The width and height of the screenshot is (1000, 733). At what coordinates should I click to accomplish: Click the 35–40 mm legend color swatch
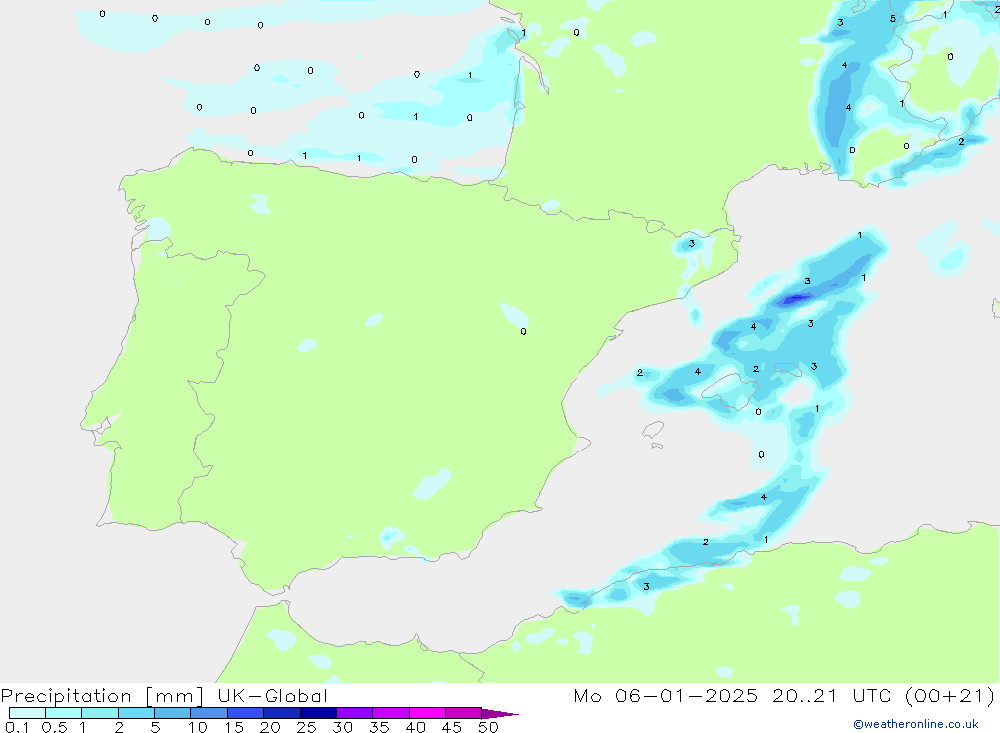pos(391,713)
